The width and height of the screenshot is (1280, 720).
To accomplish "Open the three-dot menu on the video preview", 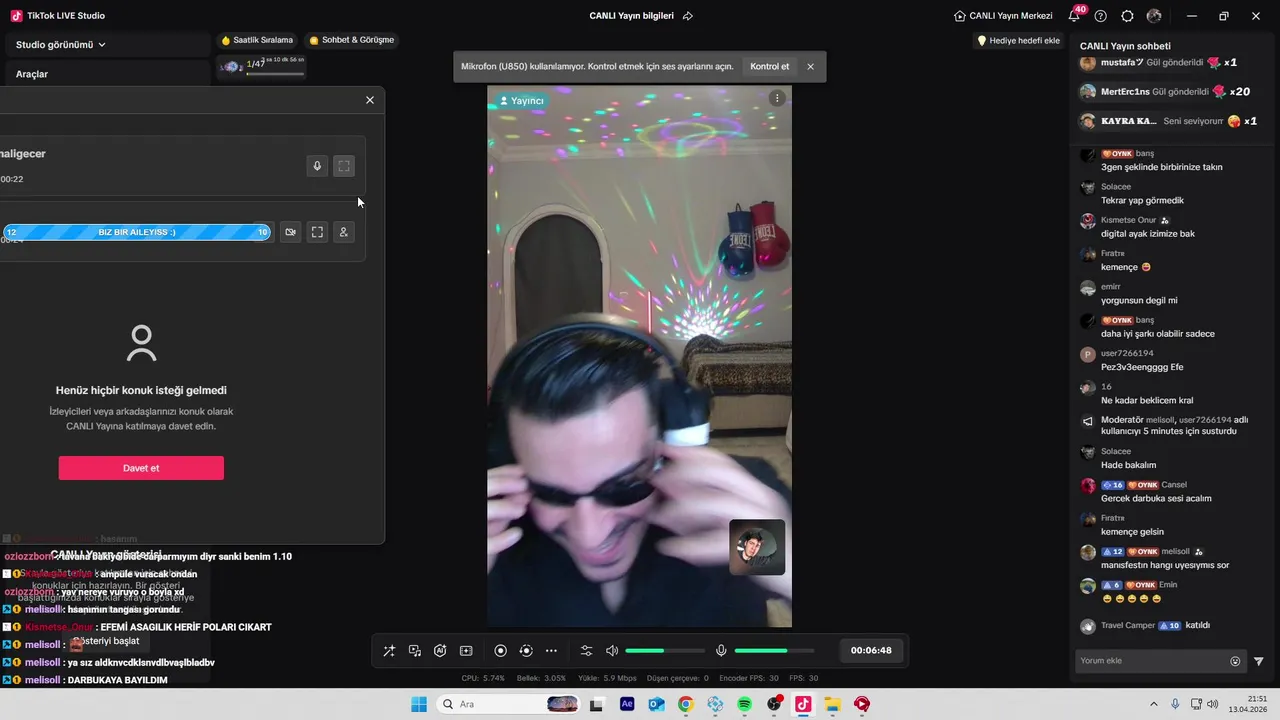I will point(777,98).
